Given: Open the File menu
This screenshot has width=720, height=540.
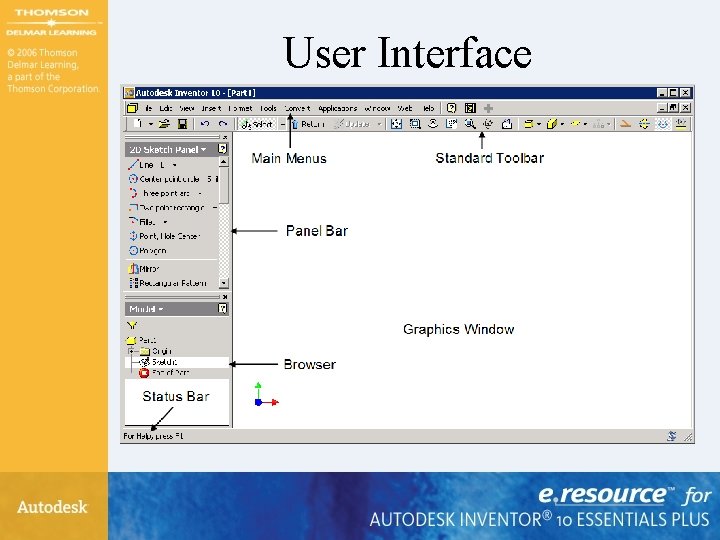Looking at the screenshot, I should [x=148, y=108].
